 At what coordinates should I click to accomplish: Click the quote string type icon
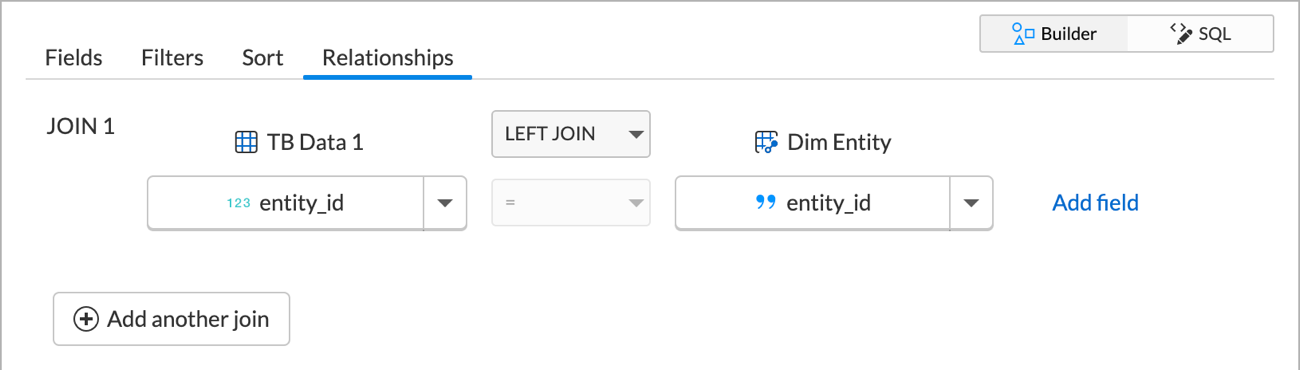click(766, 203)
